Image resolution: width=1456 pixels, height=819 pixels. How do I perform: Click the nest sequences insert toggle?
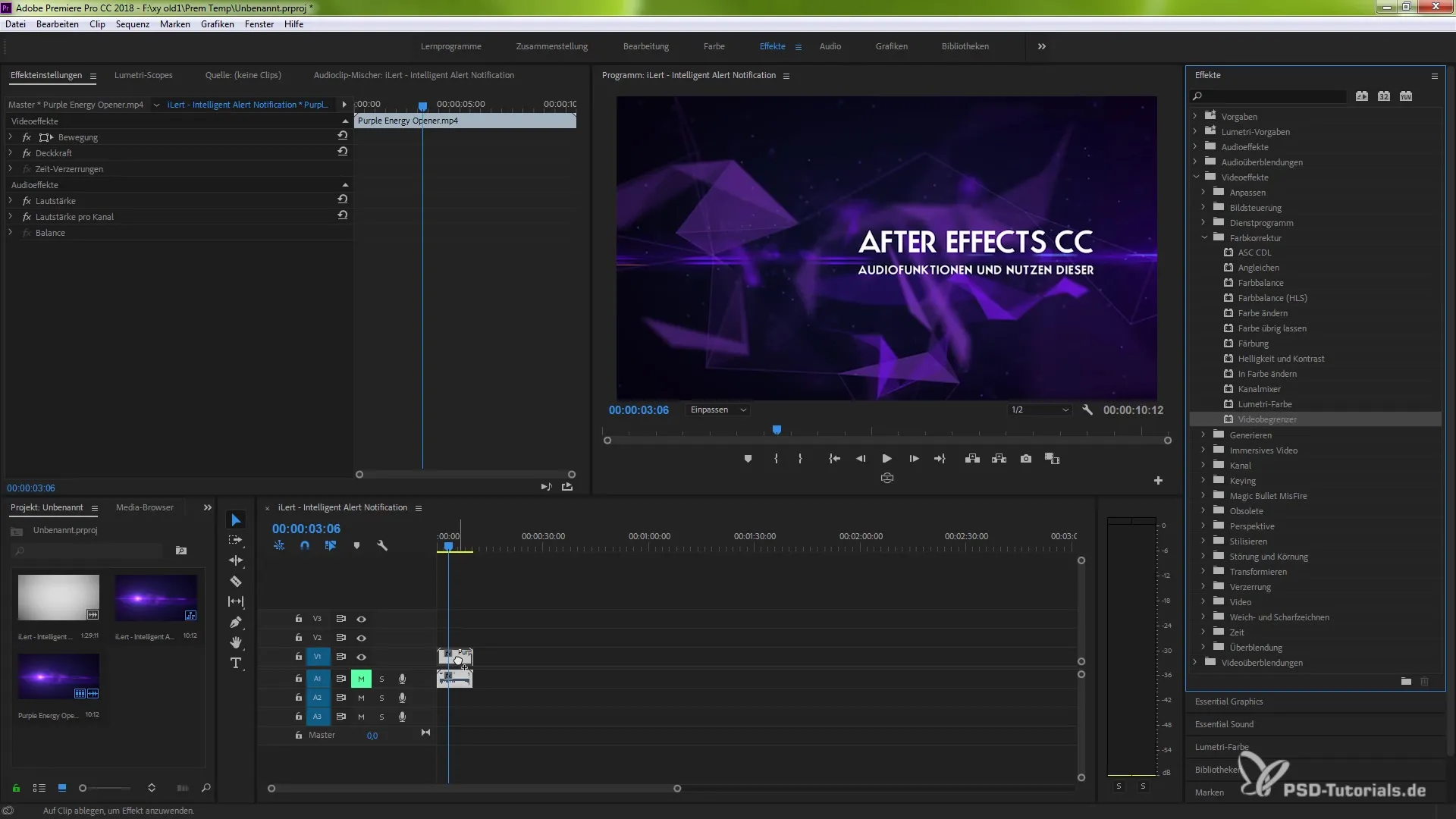pyautogui.click(x=279, y=545)
